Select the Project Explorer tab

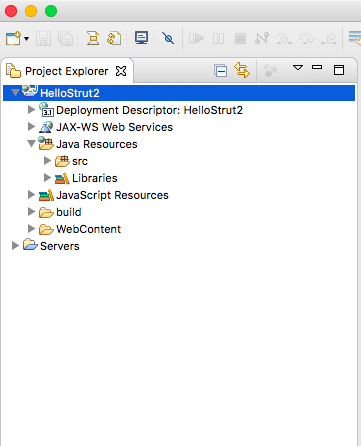[67, 71]
